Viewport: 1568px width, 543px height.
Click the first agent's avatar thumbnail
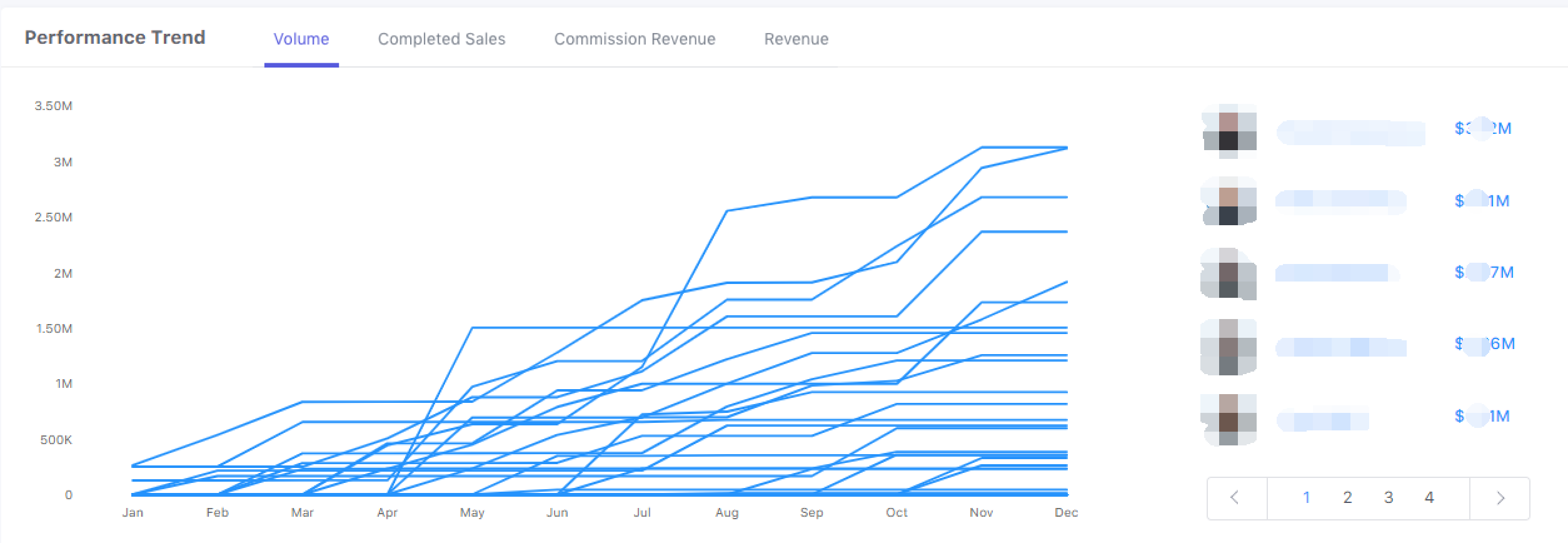click(1229, 131)
